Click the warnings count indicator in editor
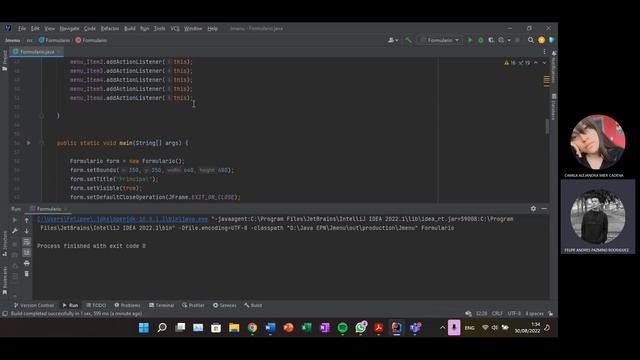Image resolution: width=640 pixels, height=360 pixels. pyautogui.click(x=510, y=63)
